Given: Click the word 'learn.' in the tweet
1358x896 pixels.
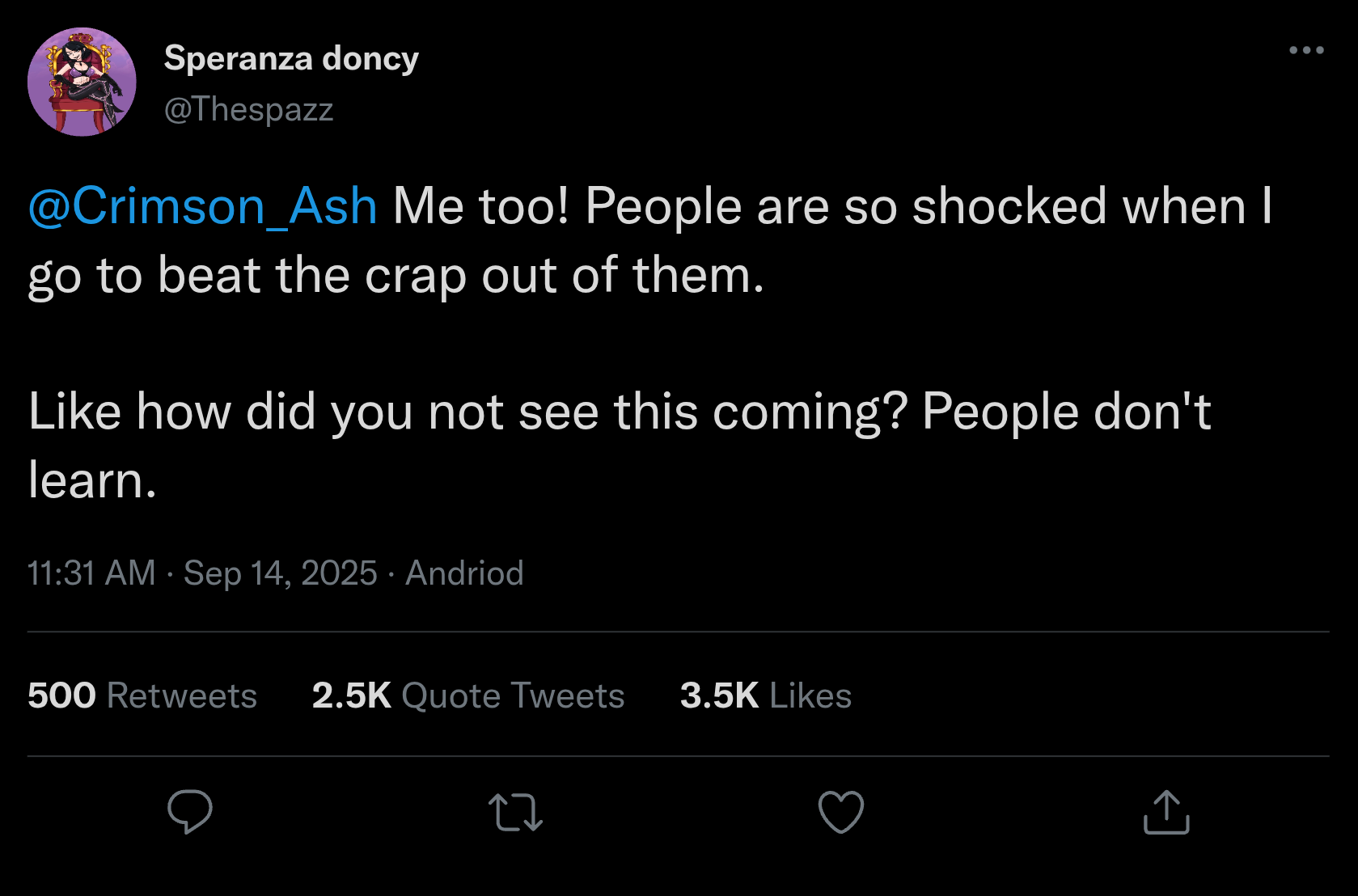Looking at the screenshot, I should 92,480.
